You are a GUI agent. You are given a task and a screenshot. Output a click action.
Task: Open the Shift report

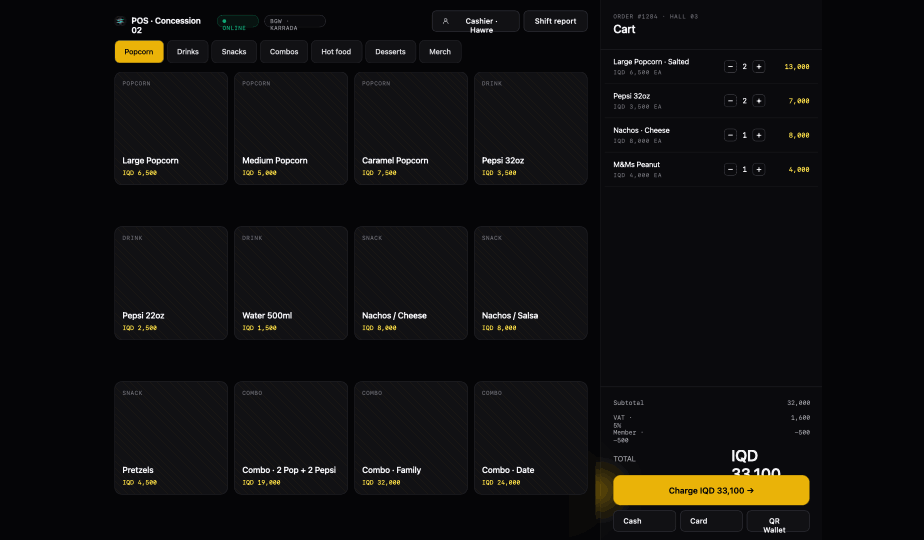click(555, 21)
